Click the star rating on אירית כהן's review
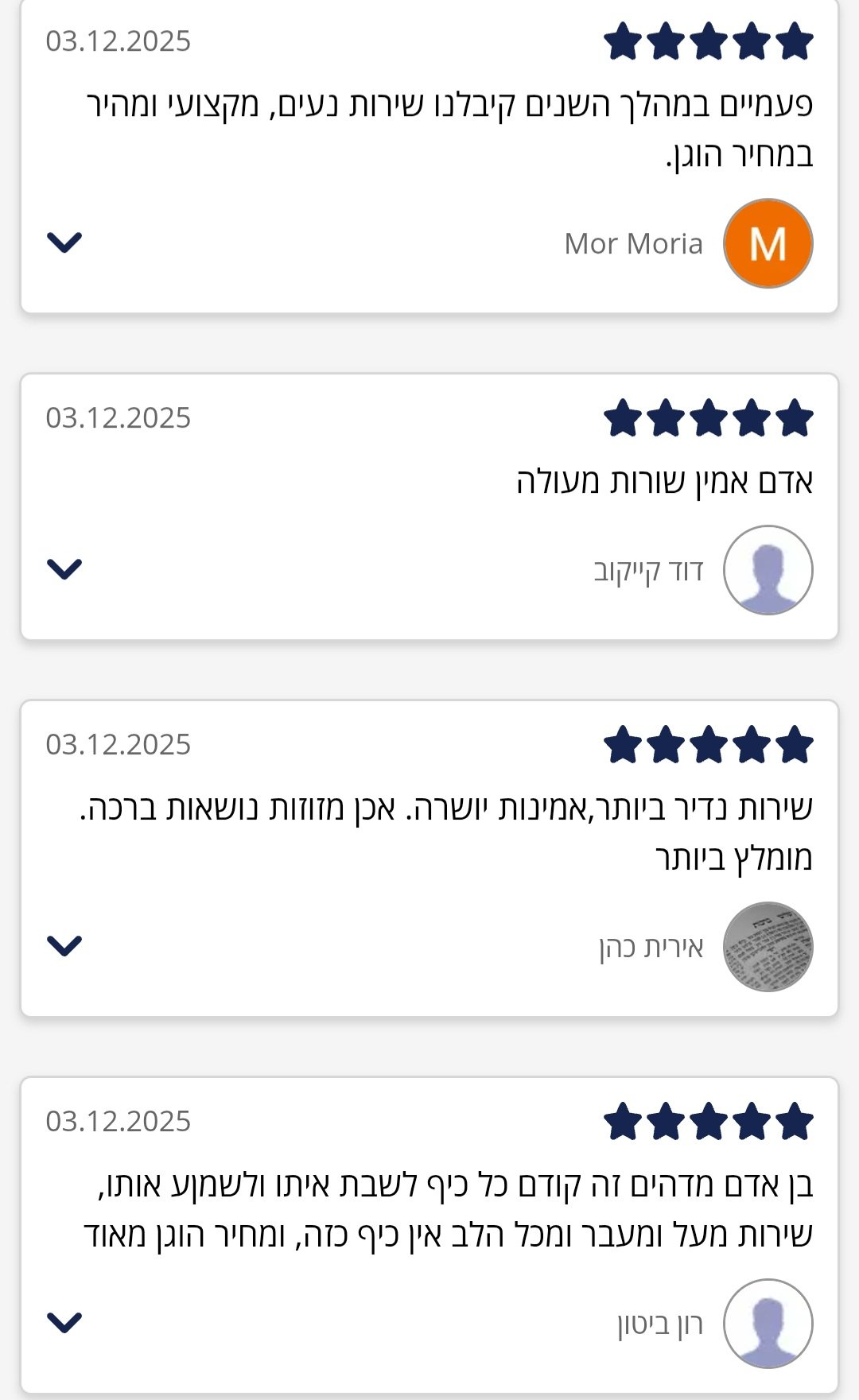859x1400 pixels. pos(708,746)
